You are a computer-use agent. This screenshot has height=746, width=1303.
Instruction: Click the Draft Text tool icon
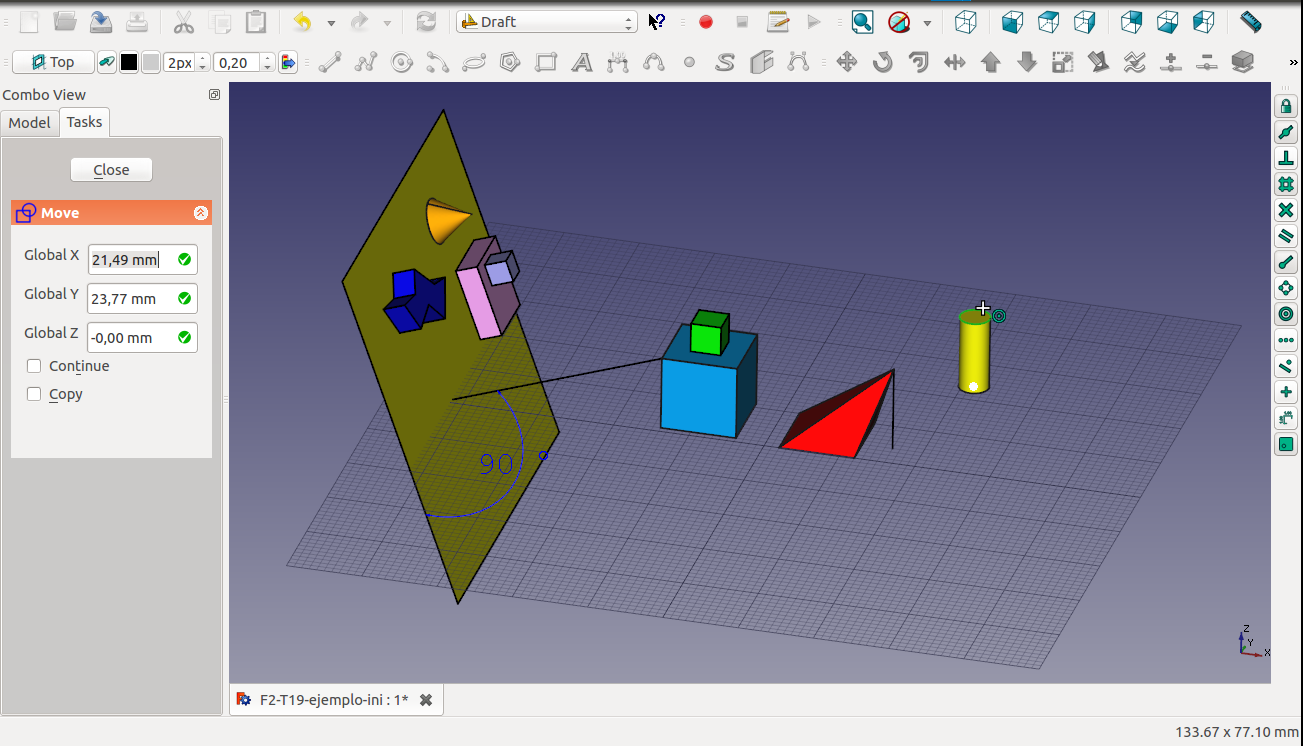[x=581, y=62]
